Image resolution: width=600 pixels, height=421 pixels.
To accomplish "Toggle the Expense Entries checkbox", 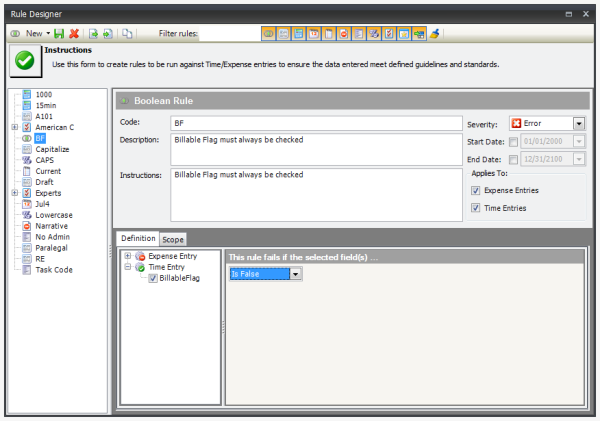I will (475, 189).
